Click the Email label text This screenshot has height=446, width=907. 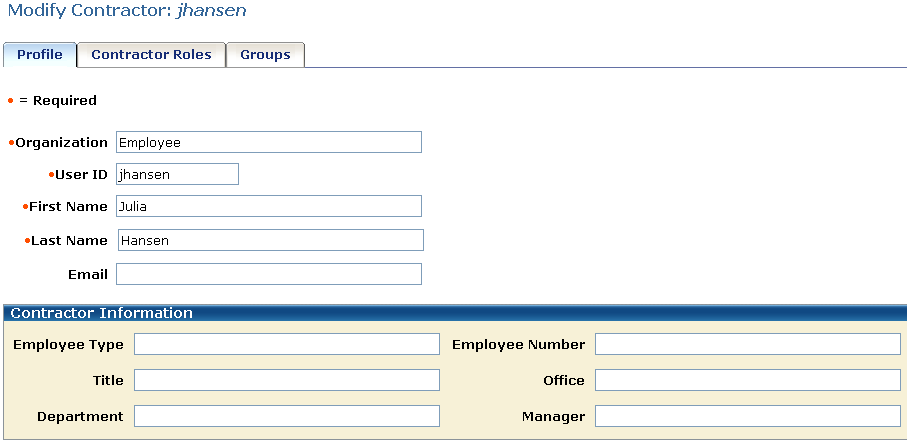88,274
